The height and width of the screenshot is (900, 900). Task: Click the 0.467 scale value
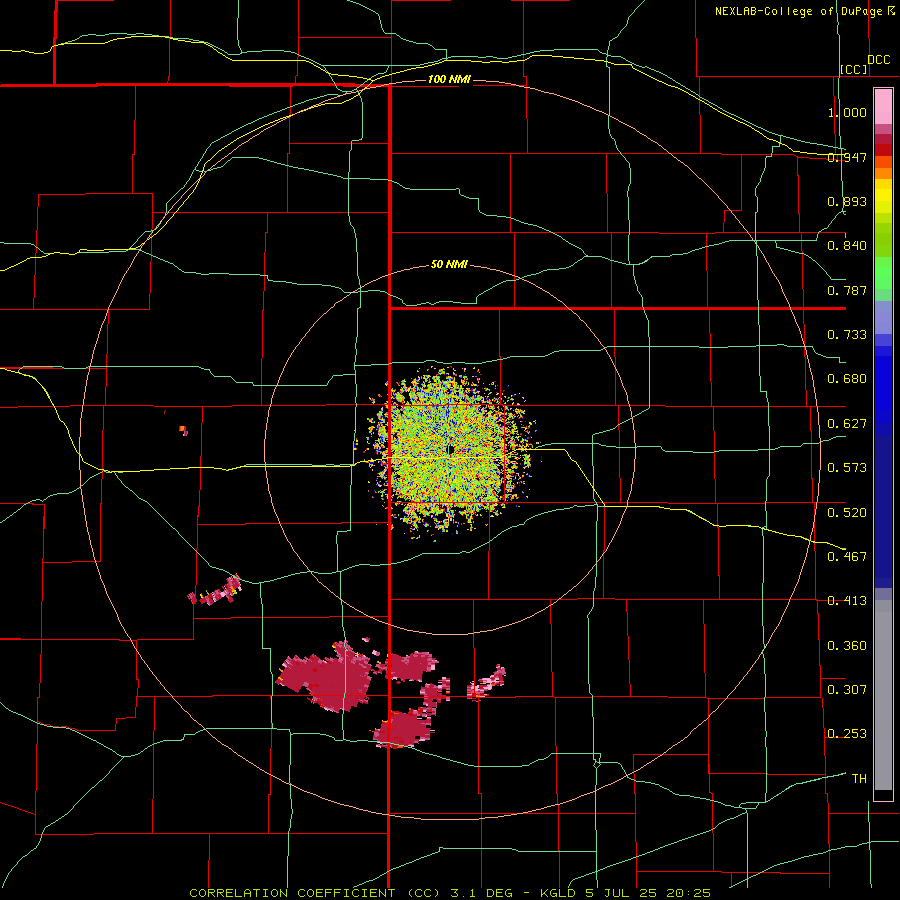click(847, 557)
